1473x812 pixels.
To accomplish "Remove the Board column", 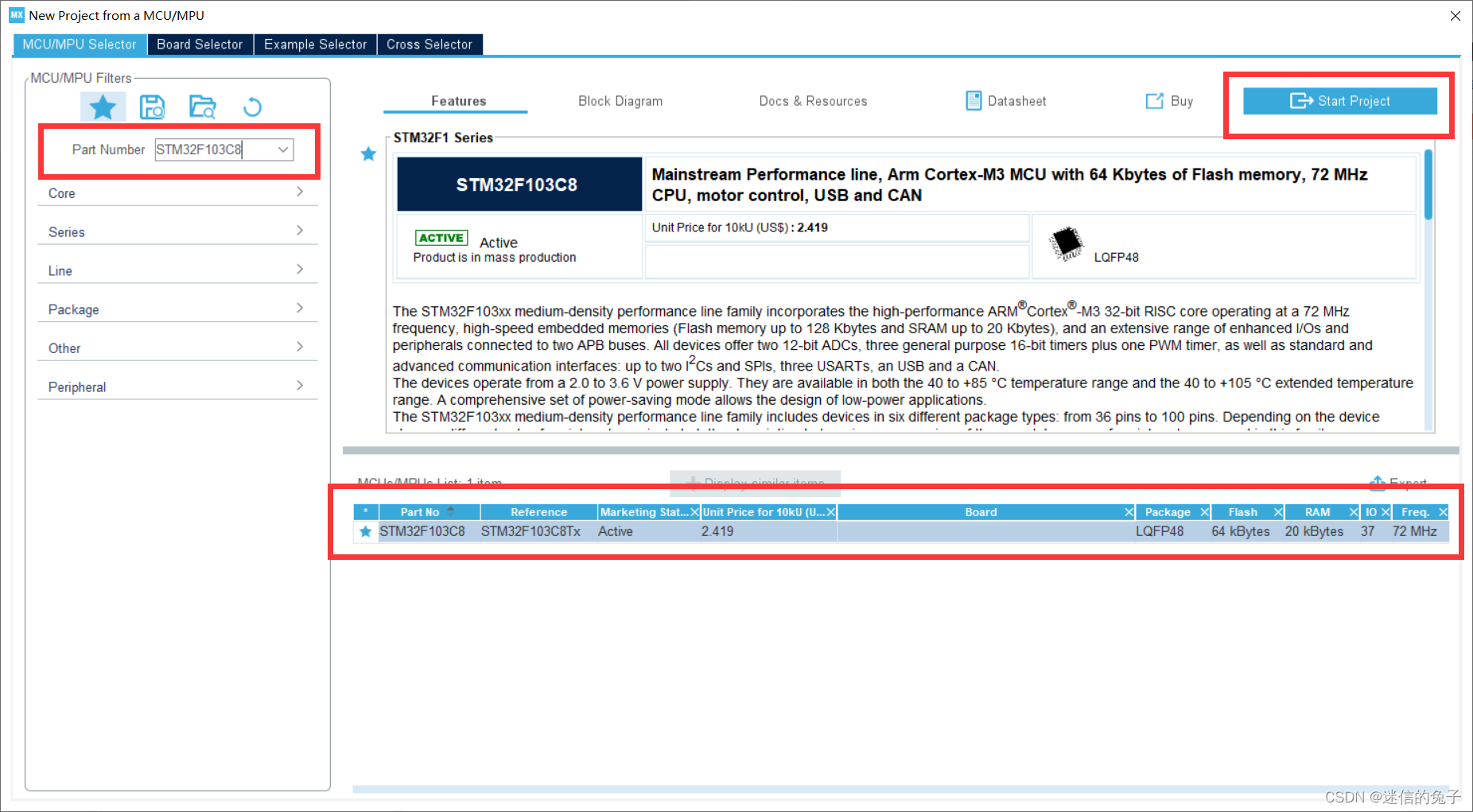I will tap(1129, 512).
